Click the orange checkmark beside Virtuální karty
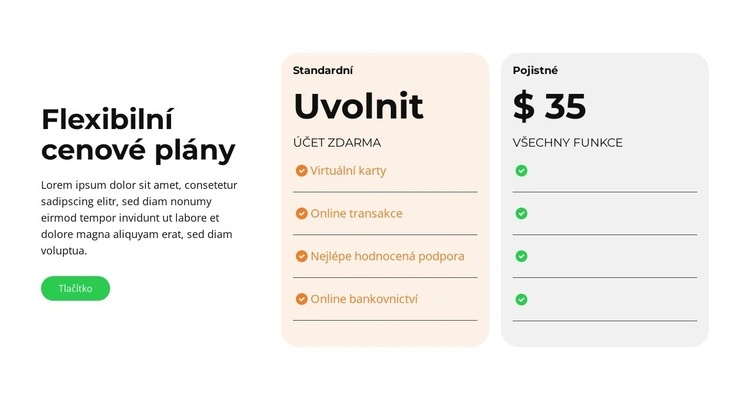 (301, 171)
